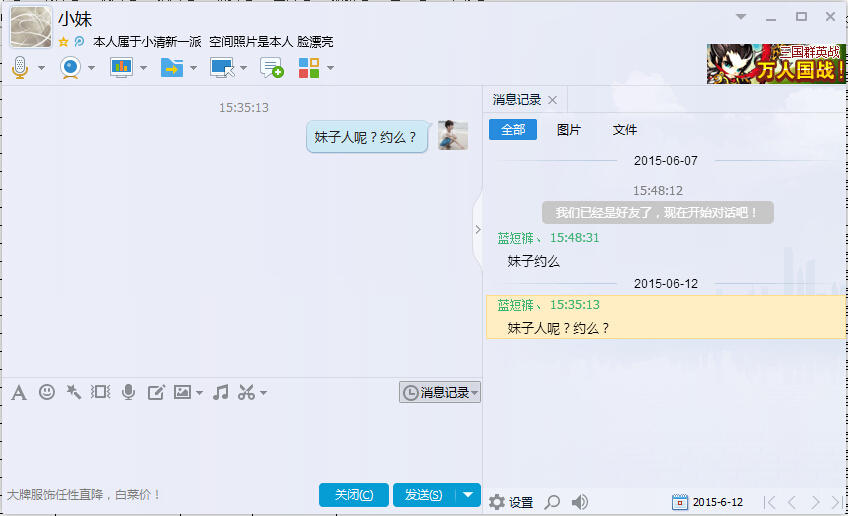Expand the apps grid dropdown arrow
Image resolution: width=848 pixels, height=516 pixels.
coord(330,68)
